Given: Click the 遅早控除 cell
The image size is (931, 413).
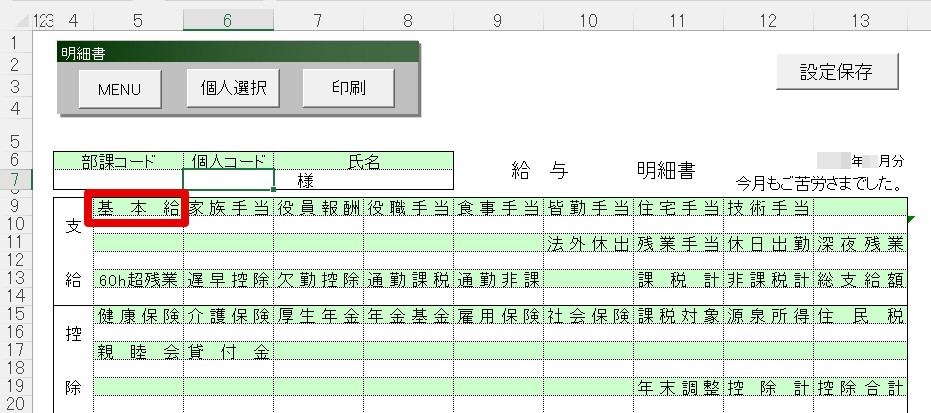Looking at the screenshot, I should (229, 279).
